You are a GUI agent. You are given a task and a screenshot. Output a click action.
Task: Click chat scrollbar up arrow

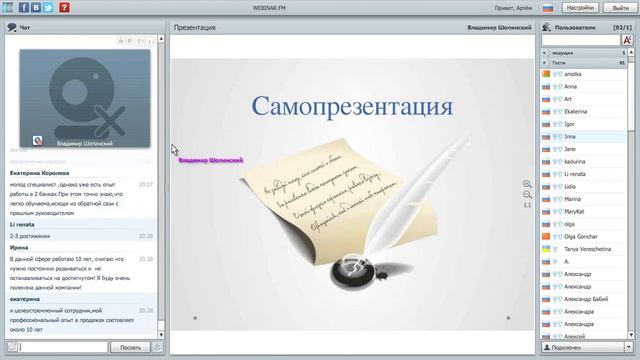pos(161,38)
